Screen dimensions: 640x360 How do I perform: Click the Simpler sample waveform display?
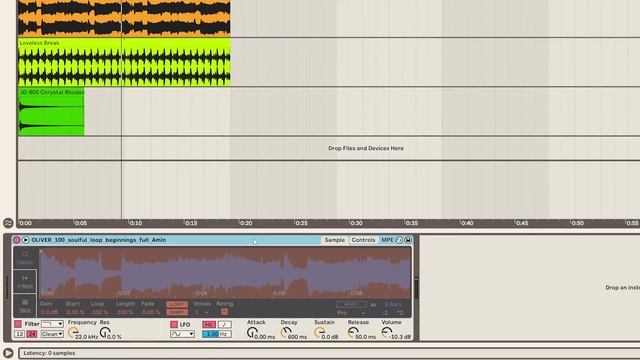225,273
